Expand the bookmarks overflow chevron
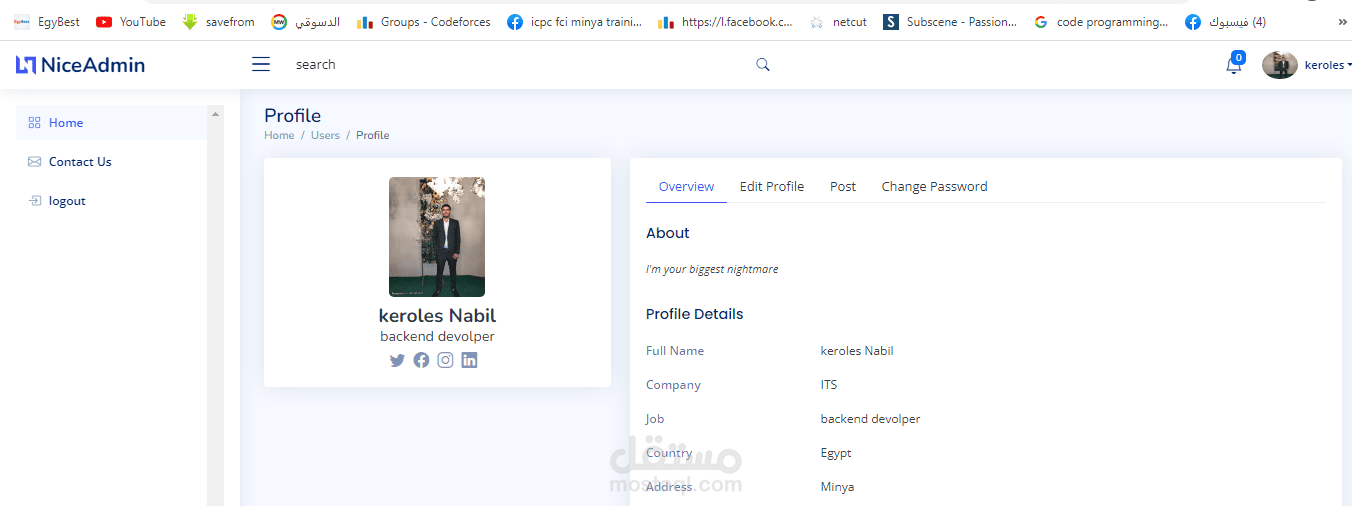Image resolution: width=1352 pixels, height=506 pixels. coord(1342,21)
